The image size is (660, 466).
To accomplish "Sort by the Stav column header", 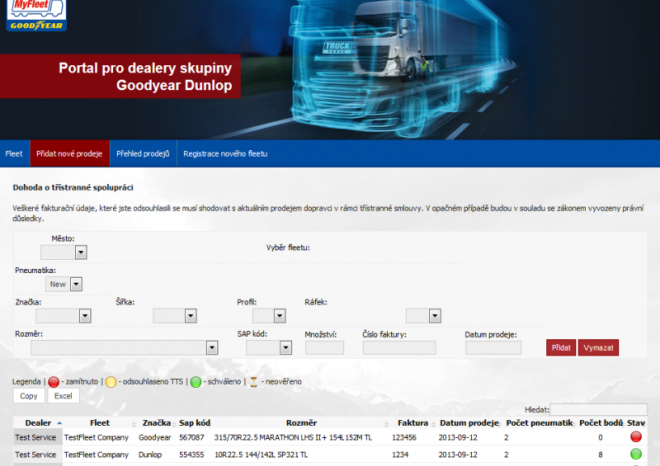I will tap(636, 423).
